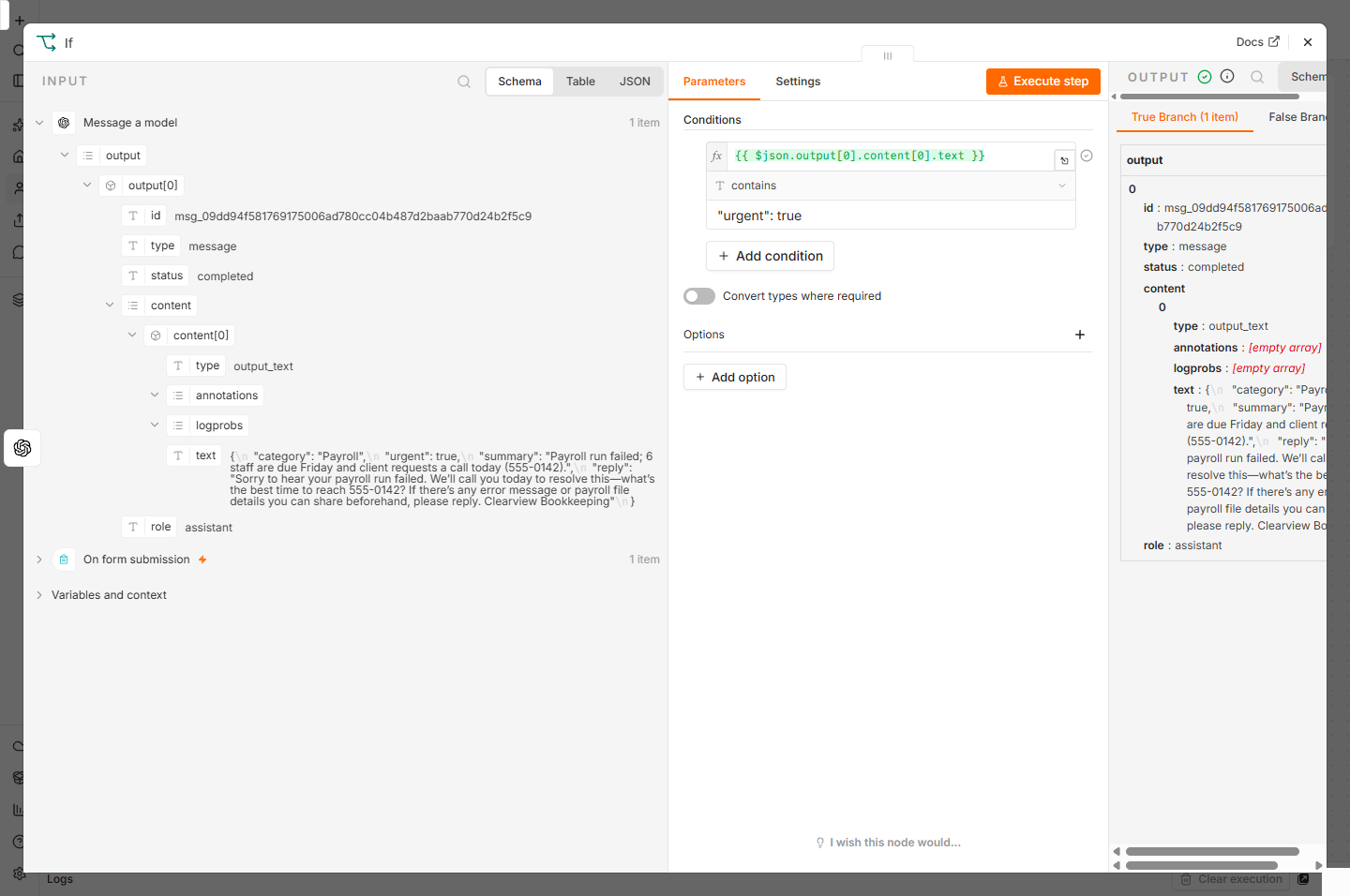Click the Execute step button
Viewport: 1350px width, 896px height.
pyautogui.click(x=1043, y=82)
